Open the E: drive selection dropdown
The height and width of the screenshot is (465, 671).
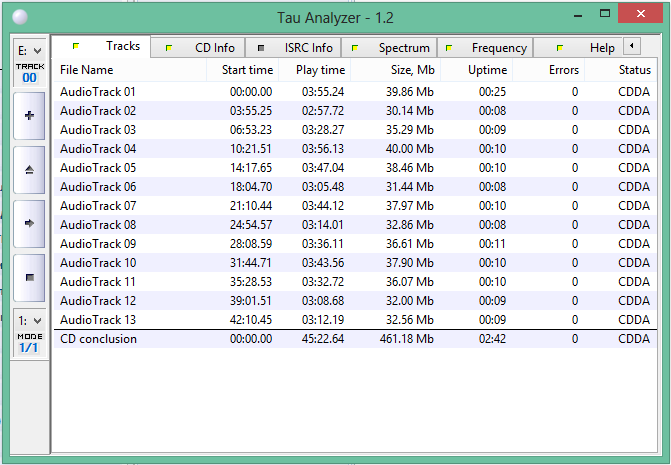[x=29, y=50]
